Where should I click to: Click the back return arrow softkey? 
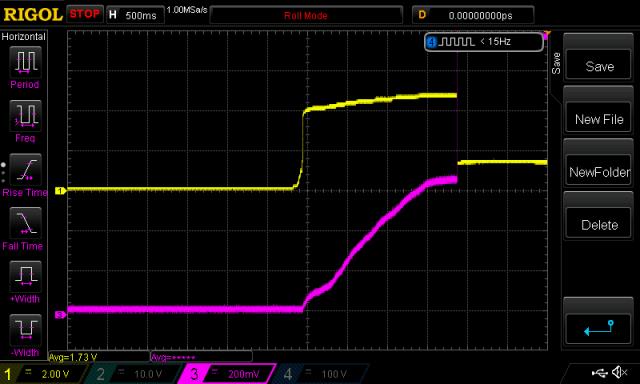[598, 329]
